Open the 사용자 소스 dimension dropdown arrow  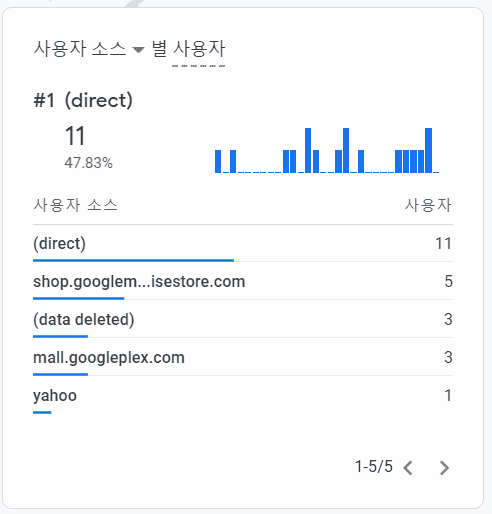coord(138,50)
